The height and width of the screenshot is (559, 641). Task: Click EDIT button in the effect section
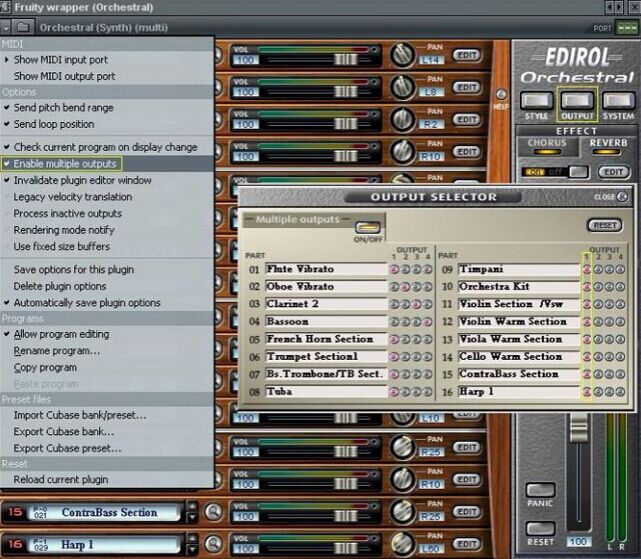(614, 172)
